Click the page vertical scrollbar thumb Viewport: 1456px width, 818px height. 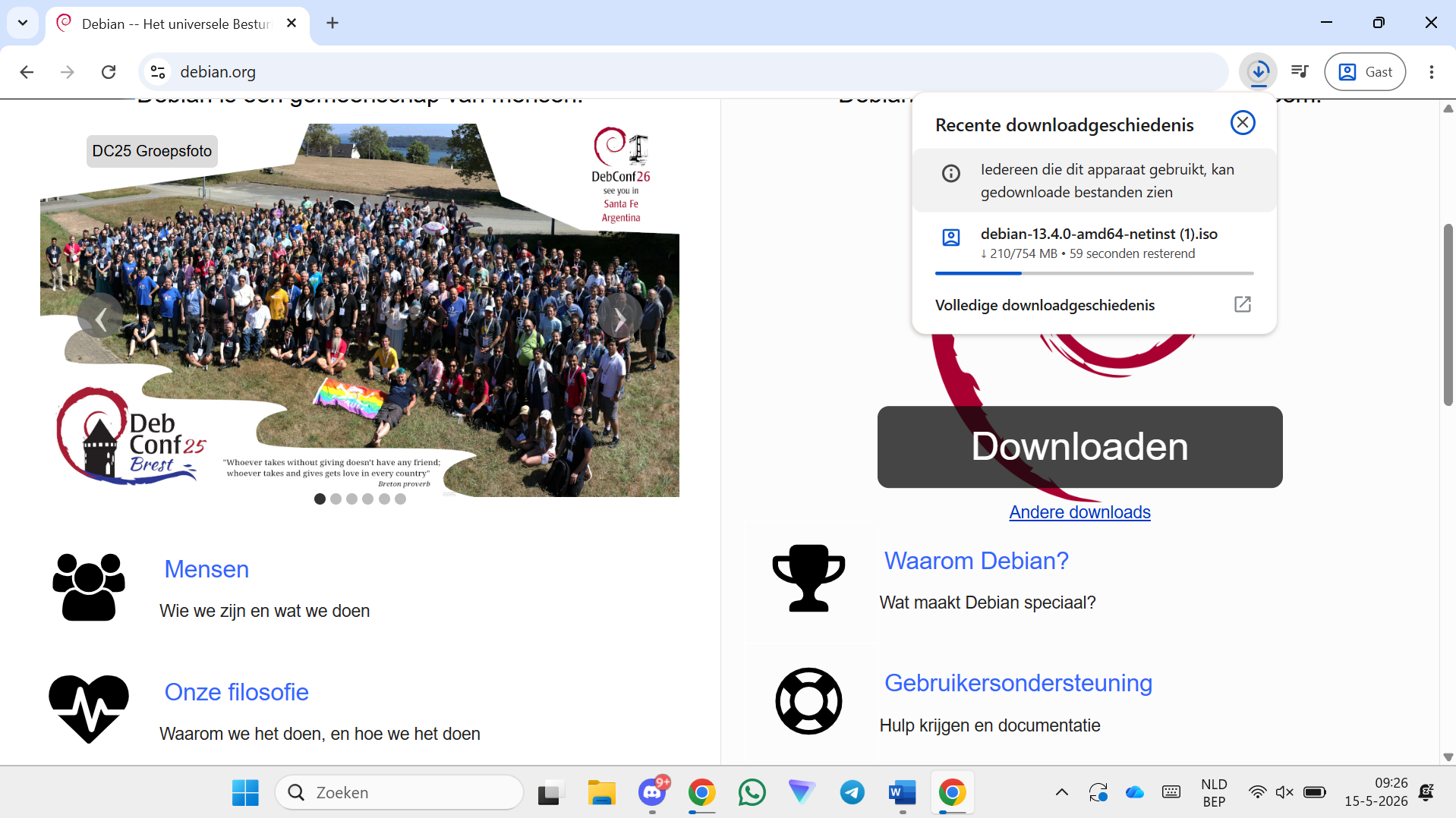point(1448,315)
